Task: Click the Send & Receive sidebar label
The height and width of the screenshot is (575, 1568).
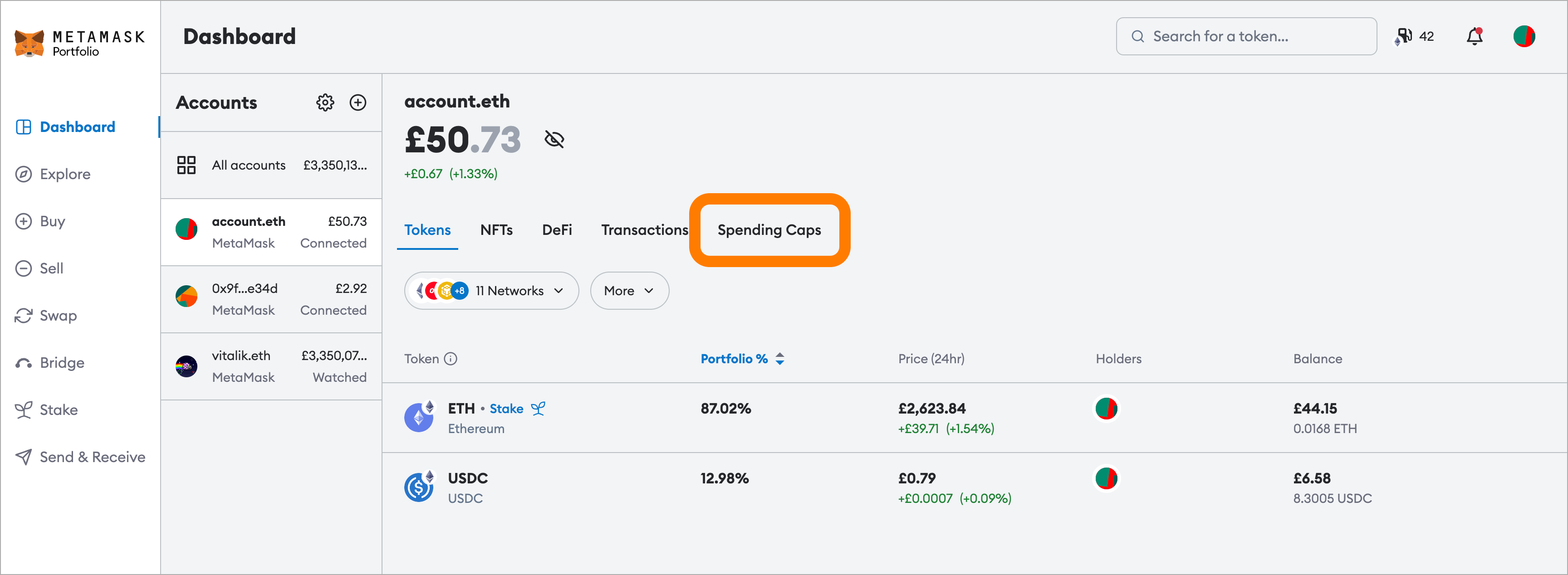Action: click(x=93, y=457)
